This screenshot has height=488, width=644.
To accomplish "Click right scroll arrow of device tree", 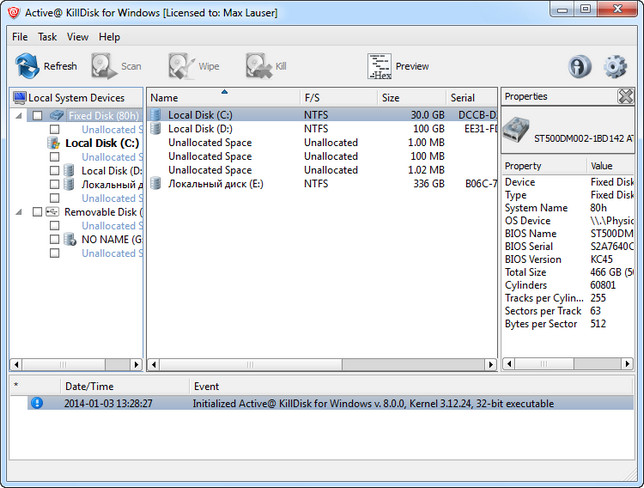I will point(136,364).
